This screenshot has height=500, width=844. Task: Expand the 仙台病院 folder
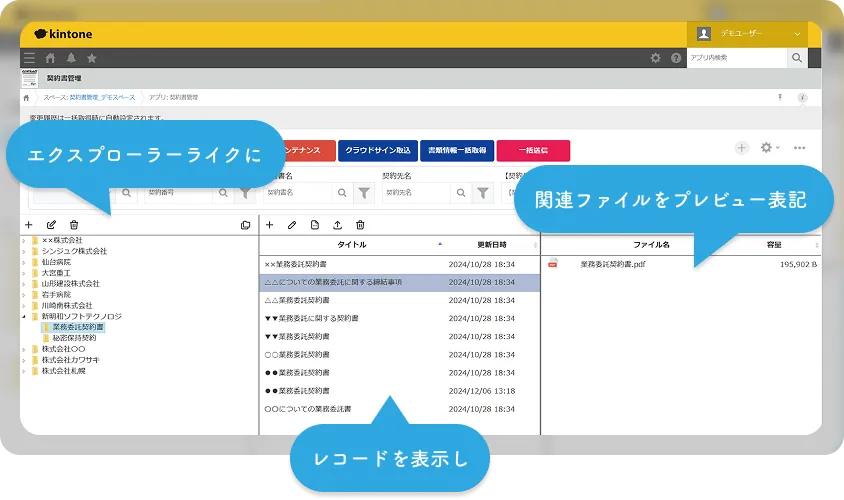[x=24, y=262]
